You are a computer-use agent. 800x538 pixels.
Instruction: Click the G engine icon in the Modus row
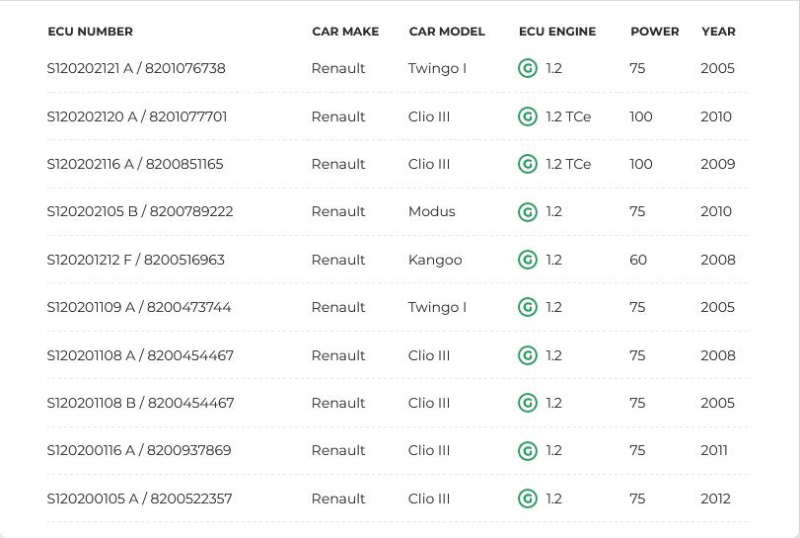(527, 212)
